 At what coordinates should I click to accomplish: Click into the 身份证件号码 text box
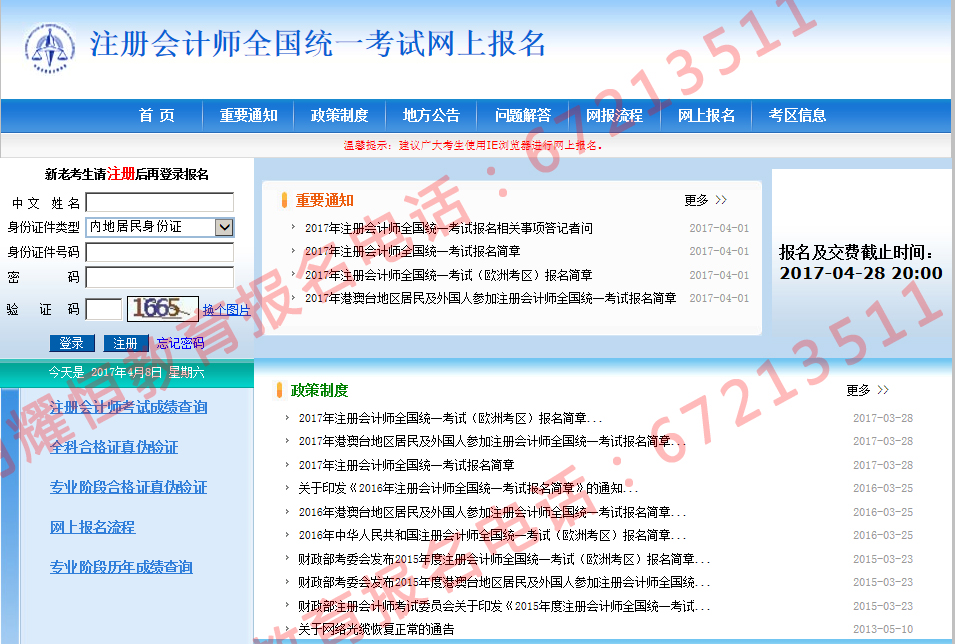point(159,252)
